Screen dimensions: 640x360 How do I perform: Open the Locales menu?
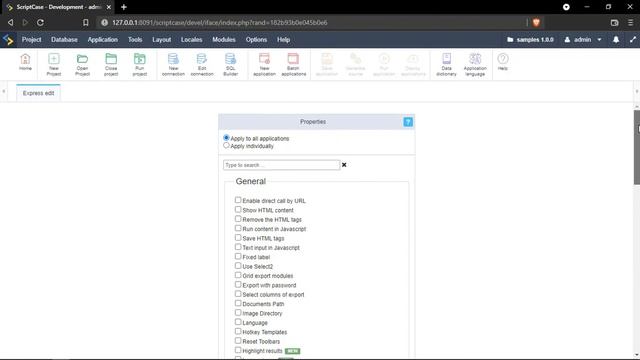click(x=191, y=40)
